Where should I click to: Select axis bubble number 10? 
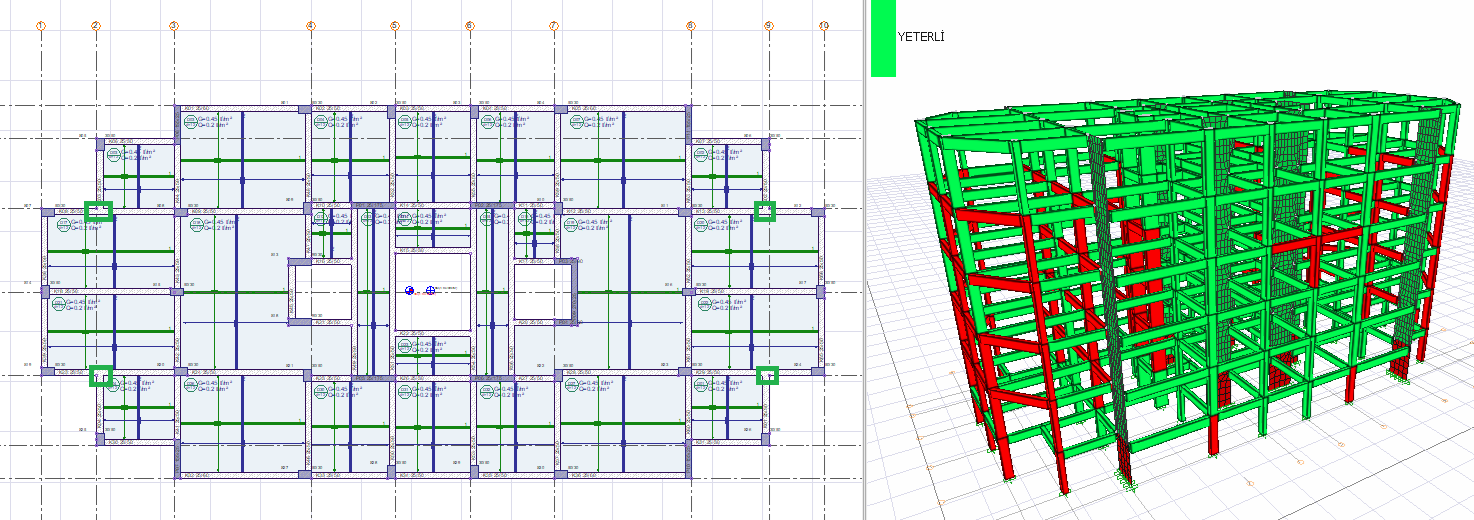click(x=824, y=26)
